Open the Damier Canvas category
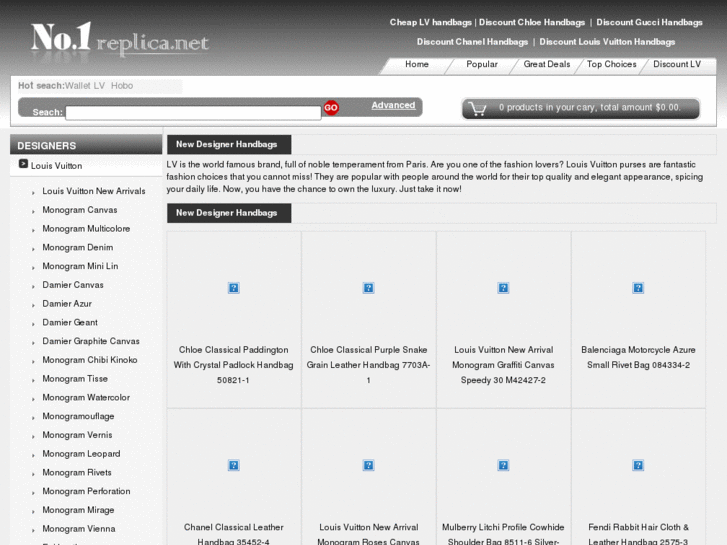Image resolution: width=727 pixels, height=545 pixels. (73, 285)
